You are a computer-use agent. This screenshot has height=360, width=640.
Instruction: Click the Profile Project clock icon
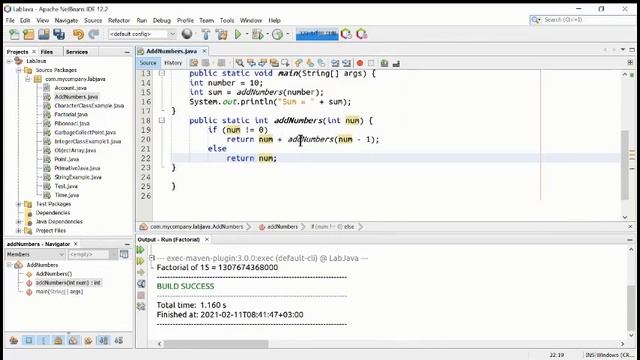click(x=277, y=34)
